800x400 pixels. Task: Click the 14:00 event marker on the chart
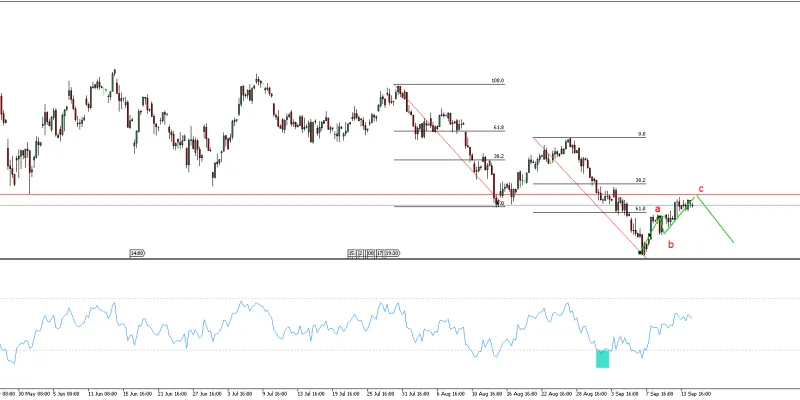pyautogui.click(x=136, y=253)
